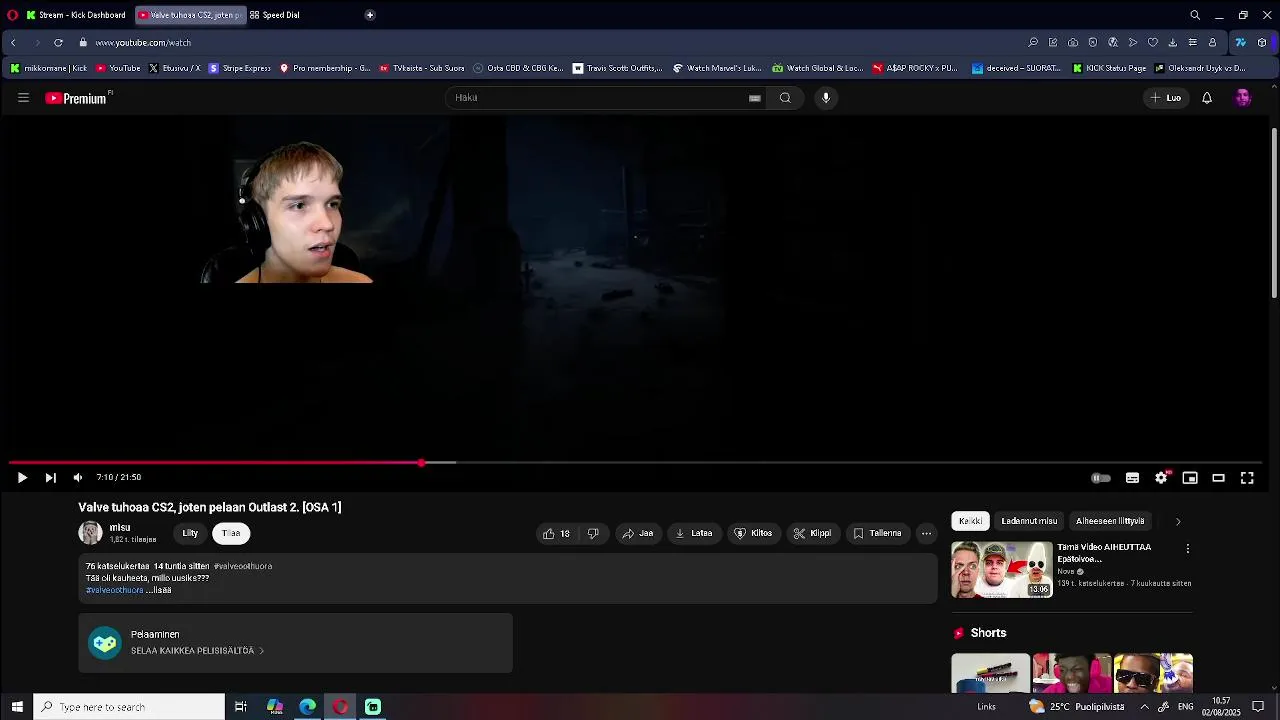Switch to the Speed Dial tab
1280x720 pixels.
(280, 15)
